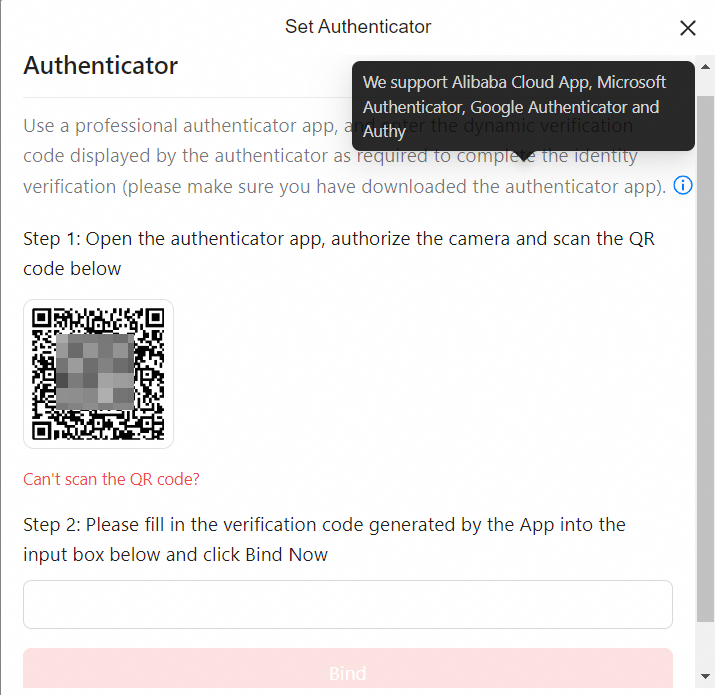Click the supported apps tooltip text
The width and height of the screenshot is (715, 695).
coord(514,106)
